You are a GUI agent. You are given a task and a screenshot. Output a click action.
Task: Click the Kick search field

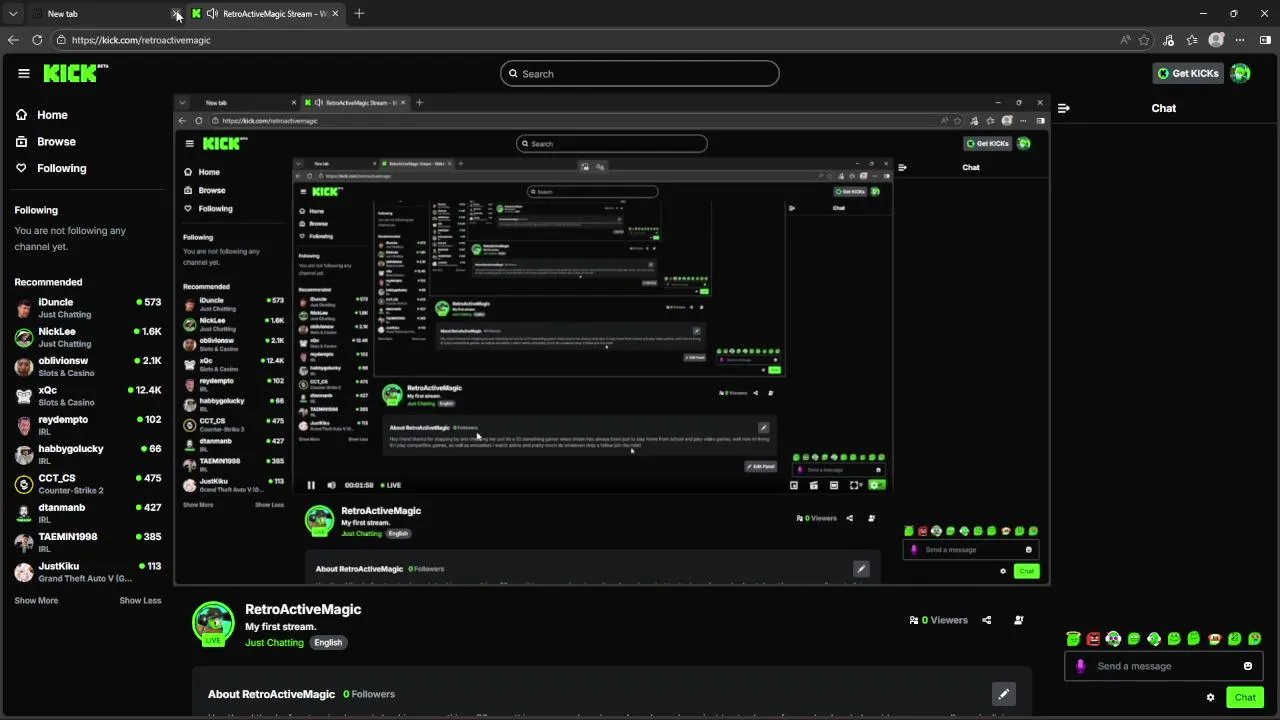tap(640, 74)
